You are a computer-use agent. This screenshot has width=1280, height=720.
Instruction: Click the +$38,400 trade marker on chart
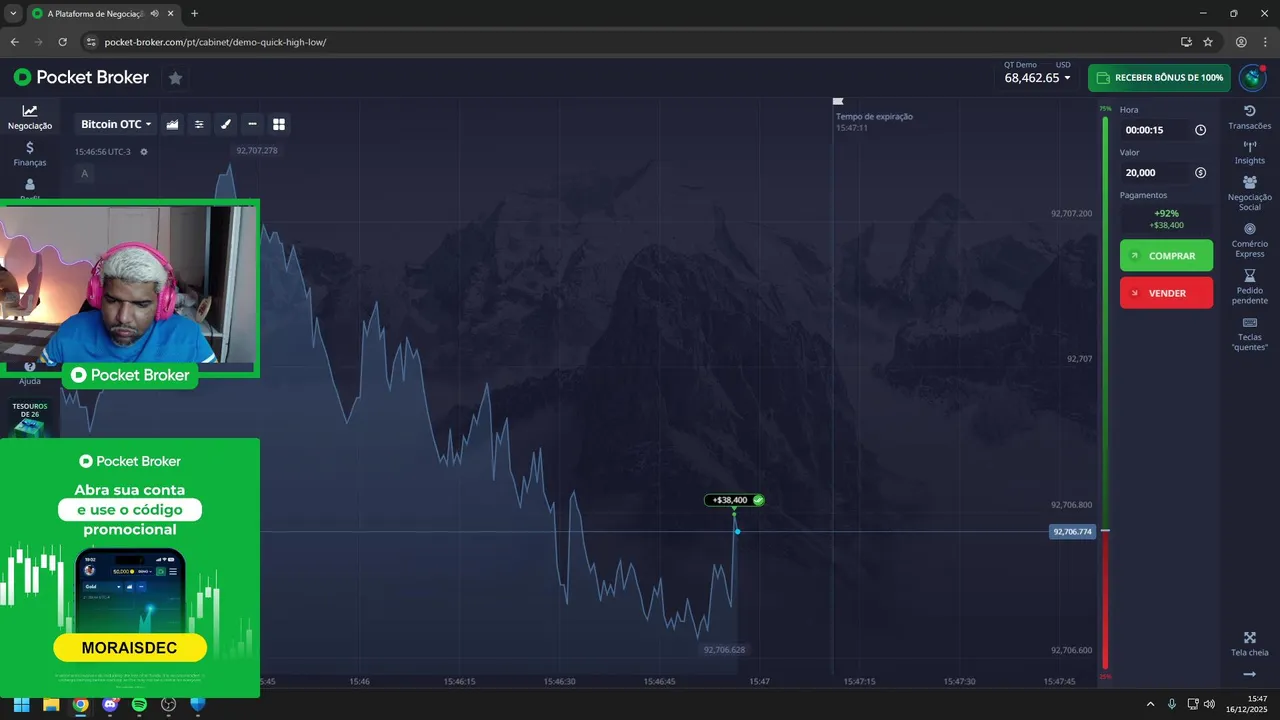(734, 500)
